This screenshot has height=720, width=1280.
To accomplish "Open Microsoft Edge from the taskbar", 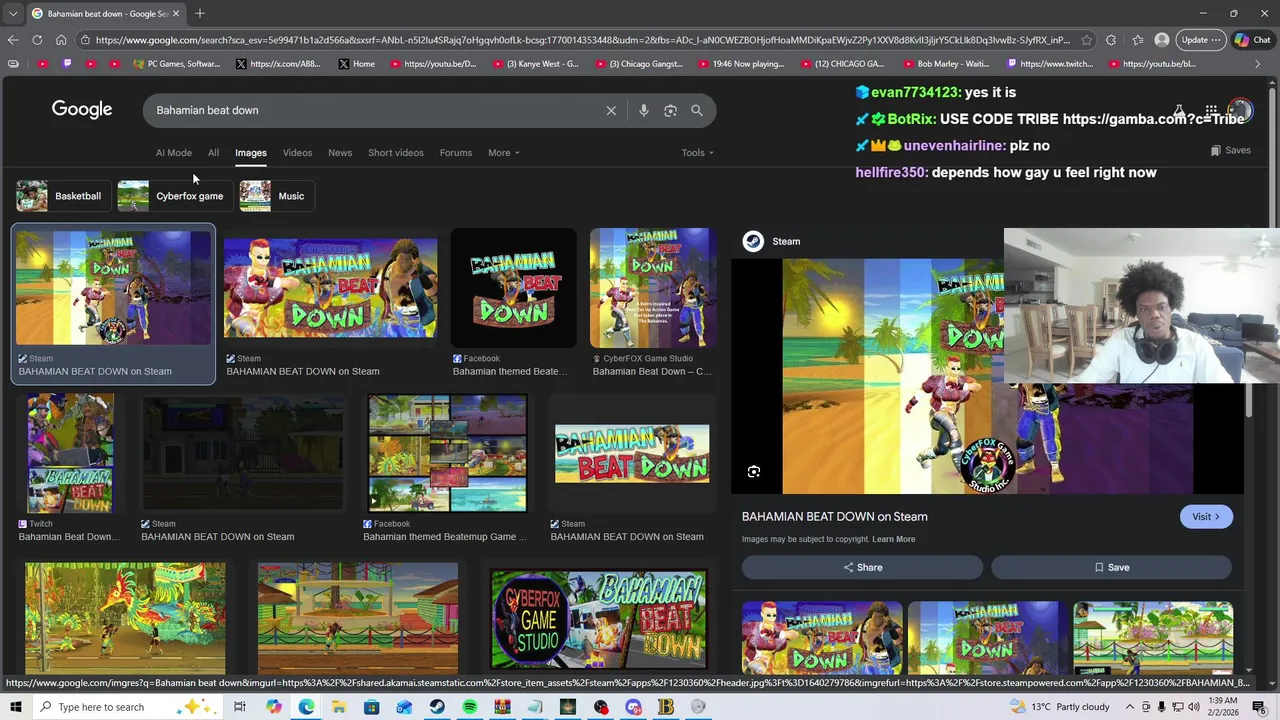I will pos(306,707).
